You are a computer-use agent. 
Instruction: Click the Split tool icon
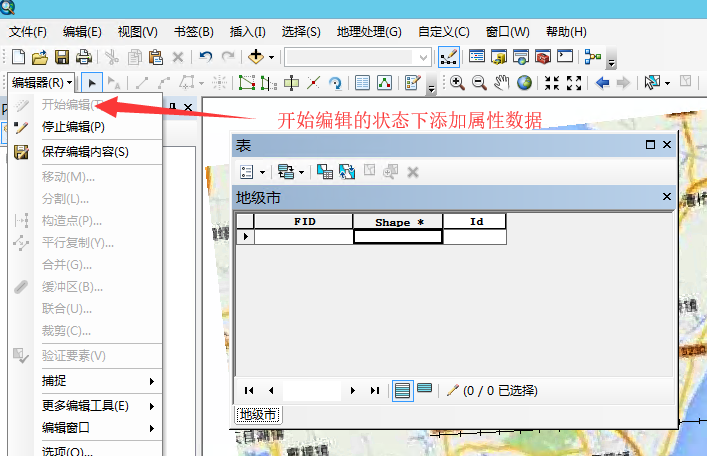point(313,83)
